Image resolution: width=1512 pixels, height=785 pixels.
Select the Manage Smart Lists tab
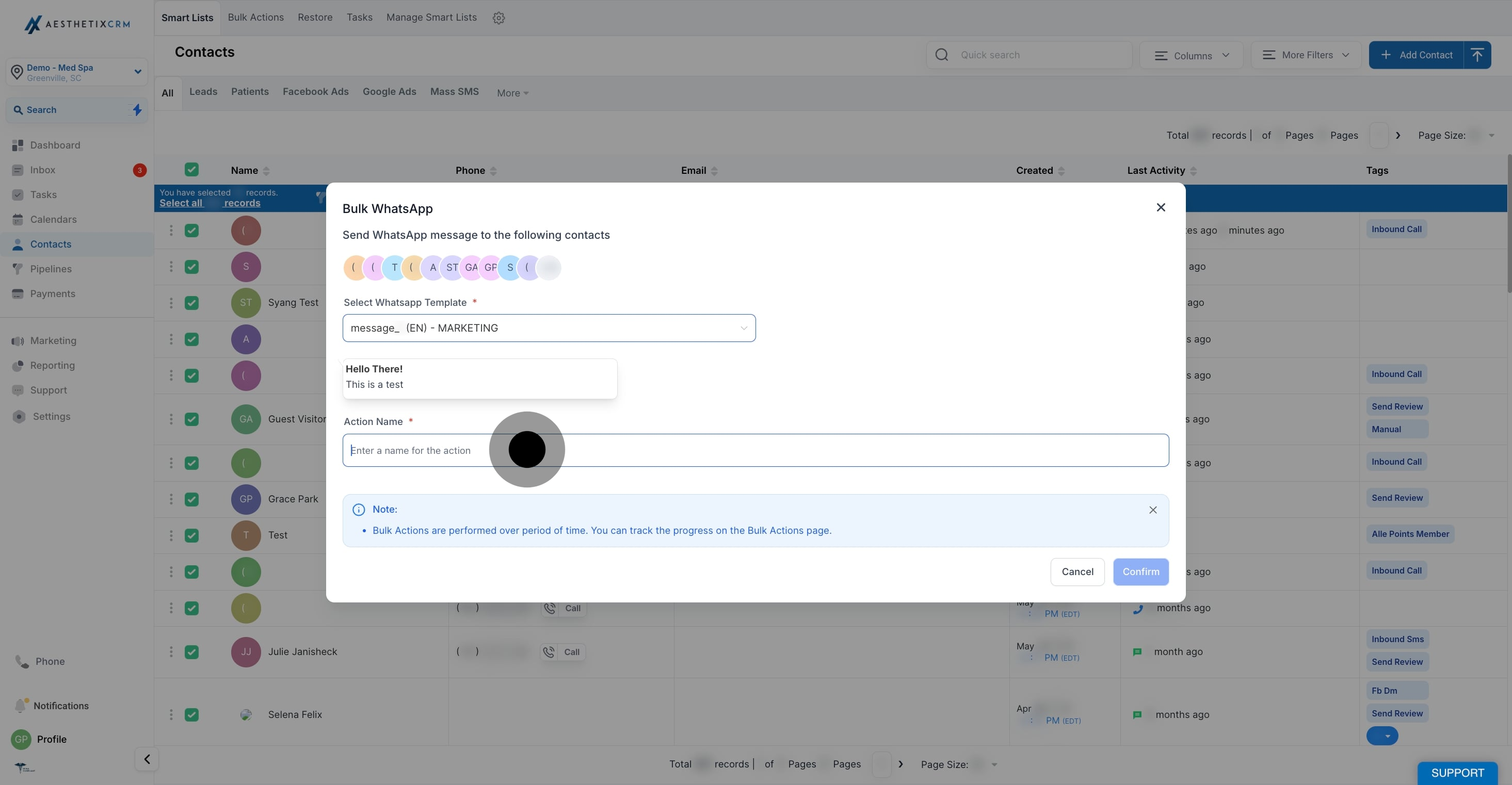click(x=431, y=18)
